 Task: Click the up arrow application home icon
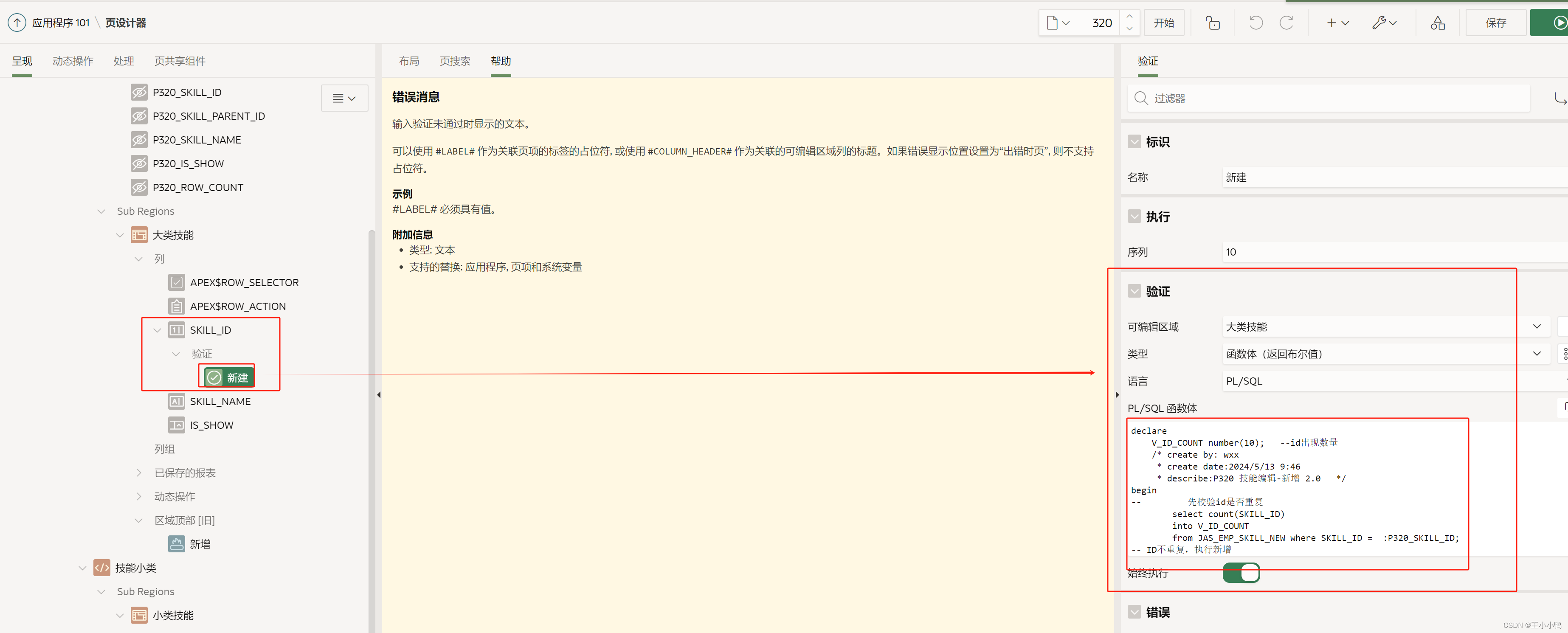click(17, 23)
